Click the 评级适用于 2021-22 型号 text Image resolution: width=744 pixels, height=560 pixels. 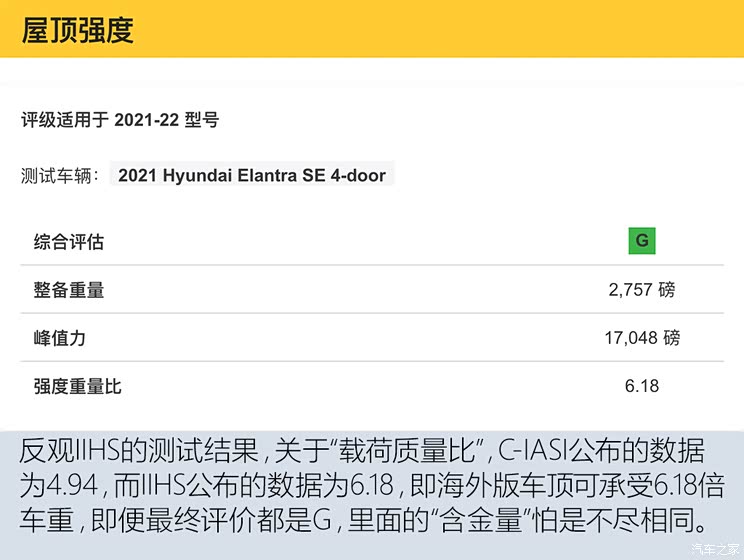coord(120,120)
